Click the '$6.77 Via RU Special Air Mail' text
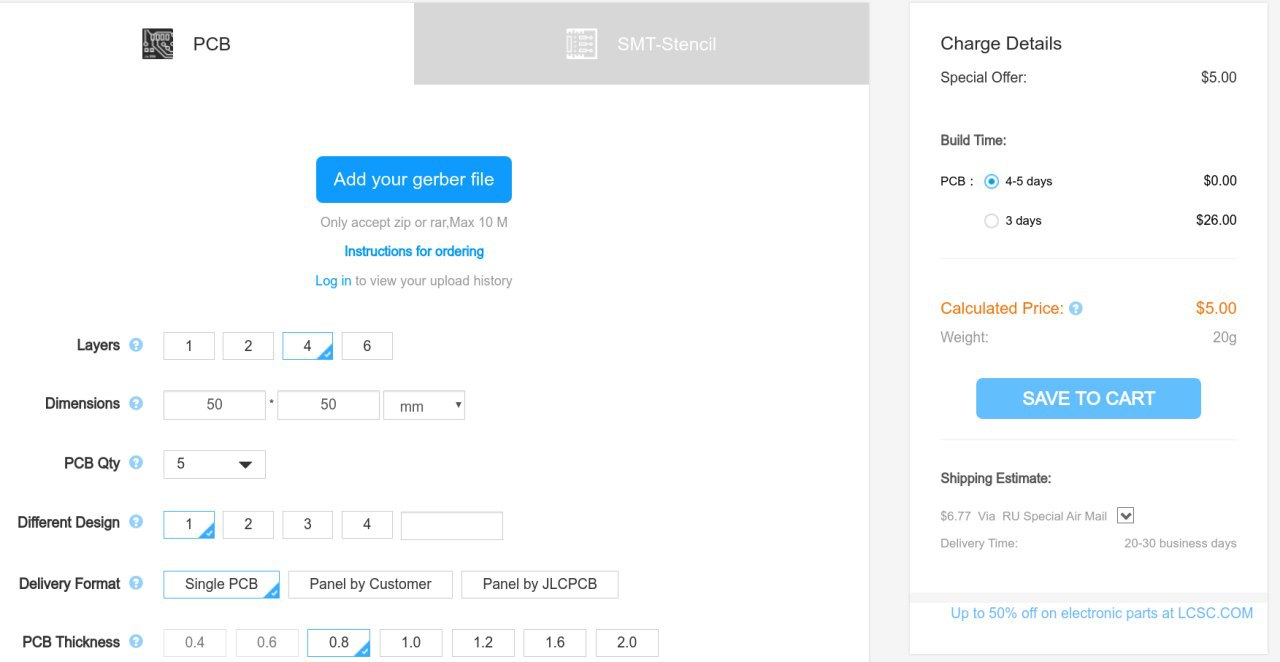Image resolution: width=1280 pixels, height=662 pixels. tap(1023, 517)
